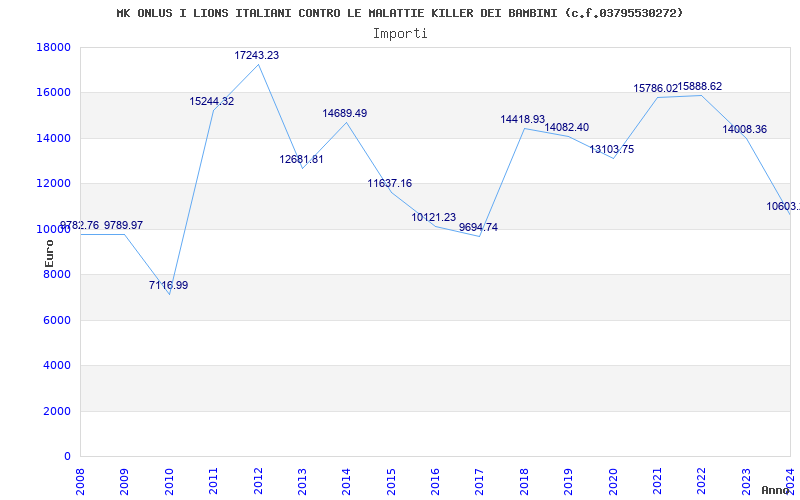Click the data label 10121.23
The height and width of the screenshot is (500, 800).
point(434,218)
